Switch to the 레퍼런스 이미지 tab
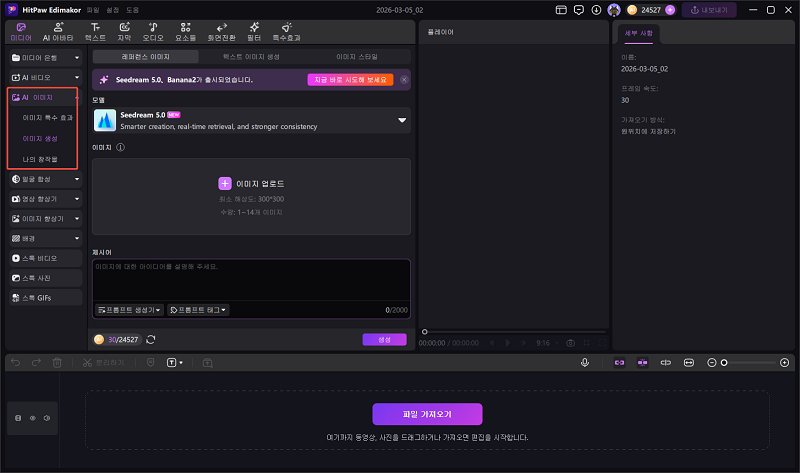Screen dimensions: 800x473 tap(145, 57)
